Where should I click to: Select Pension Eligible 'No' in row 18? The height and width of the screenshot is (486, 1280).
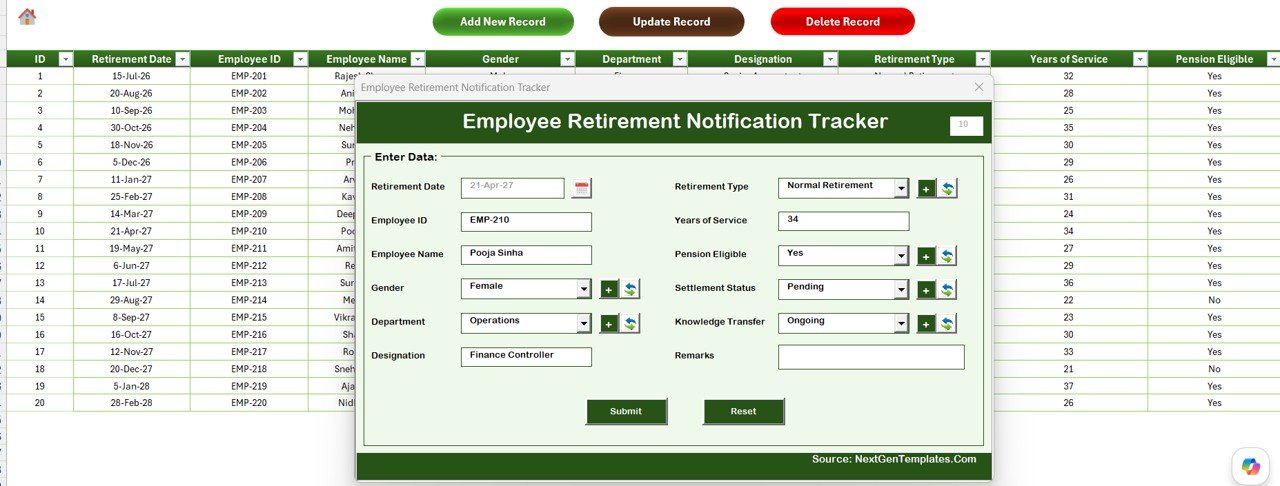click(x=1214, y=369)
